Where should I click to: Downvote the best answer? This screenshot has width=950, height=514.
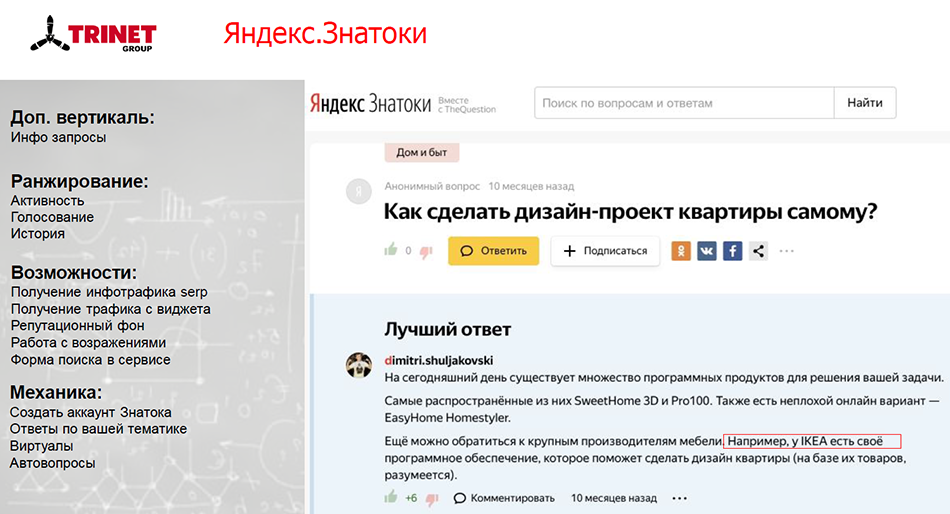pyautogui.click(x=431, y=499)
